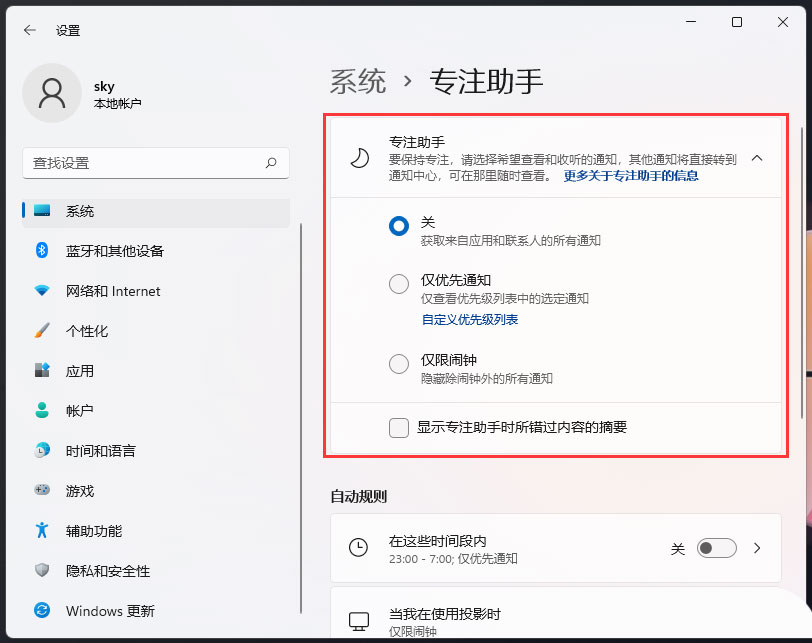Viewport: 812px width, 643px height.
Task: Open 辅助功能 settings page
Action: tap(155, 531)
